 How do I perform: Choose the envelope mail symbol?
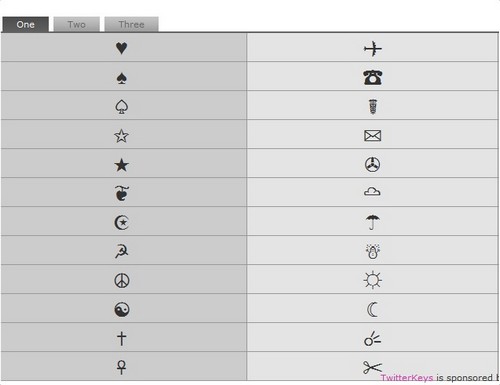[372, 136]
